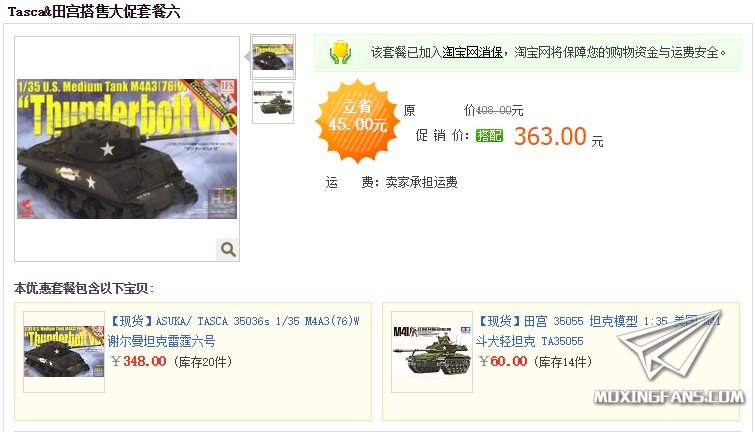Open 田宫 35055 M41 斗犬轻坦克 product link
Image resolution: width=755 pixels, height=432 pixels.
pos(598,331)
